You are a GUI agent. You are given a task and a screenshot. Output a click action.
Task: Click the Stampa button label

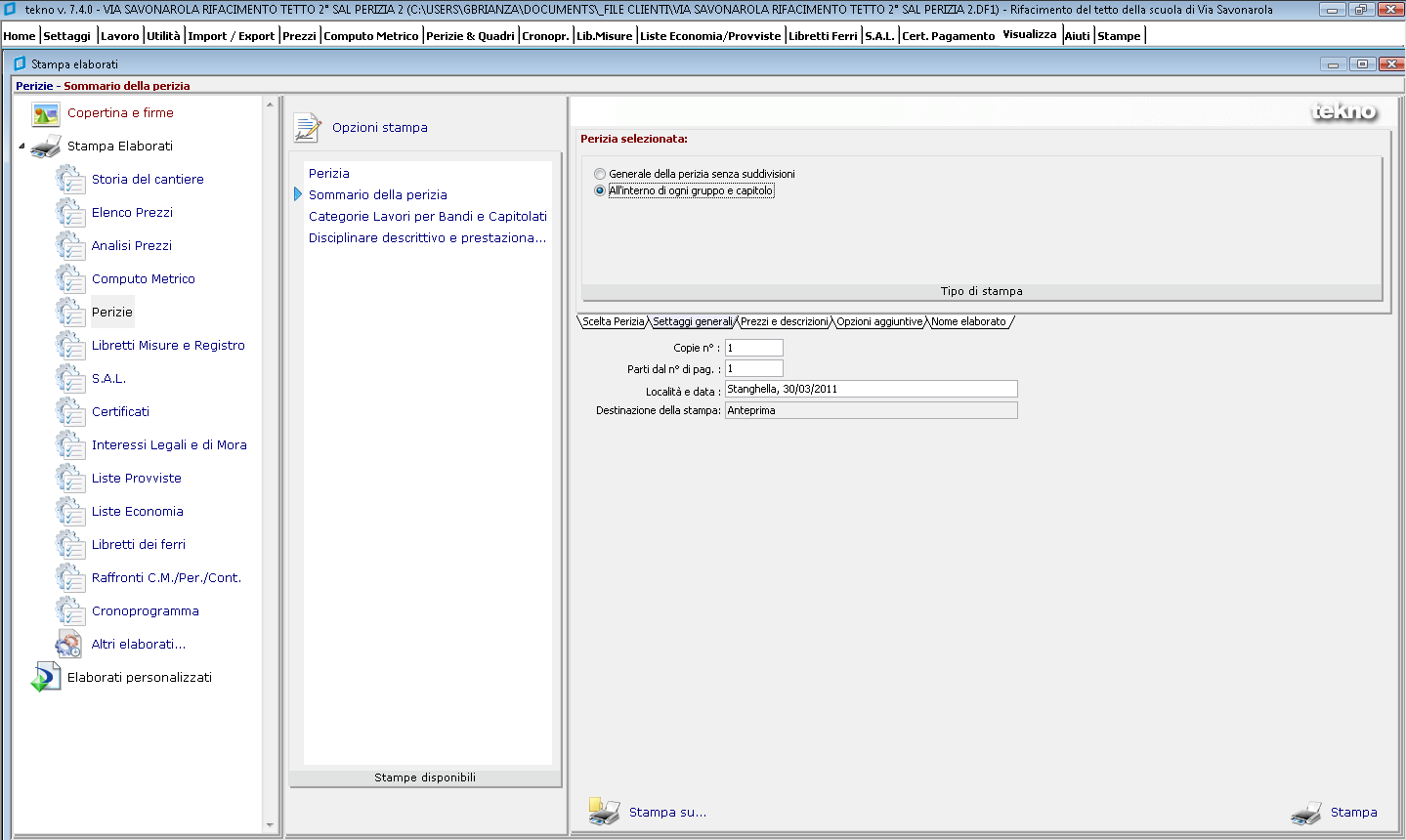[x=1353, y=813]
